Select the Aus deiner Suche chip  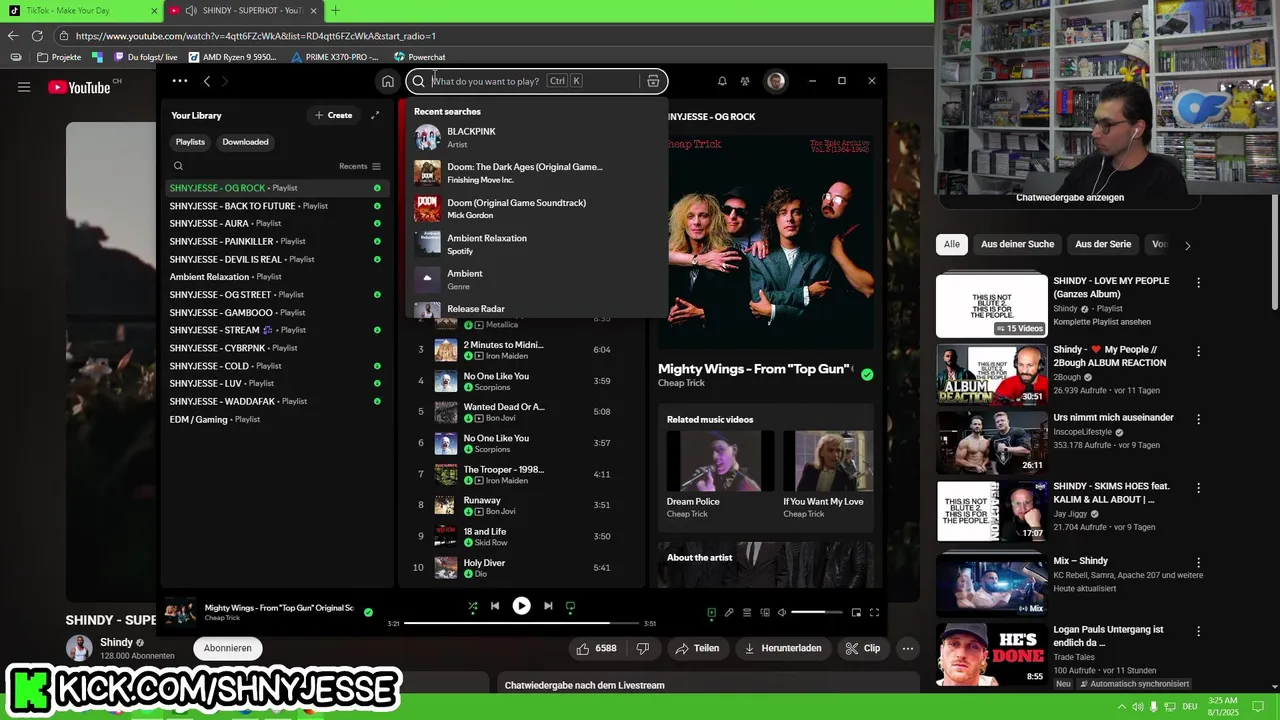[x=1017, y=244]
